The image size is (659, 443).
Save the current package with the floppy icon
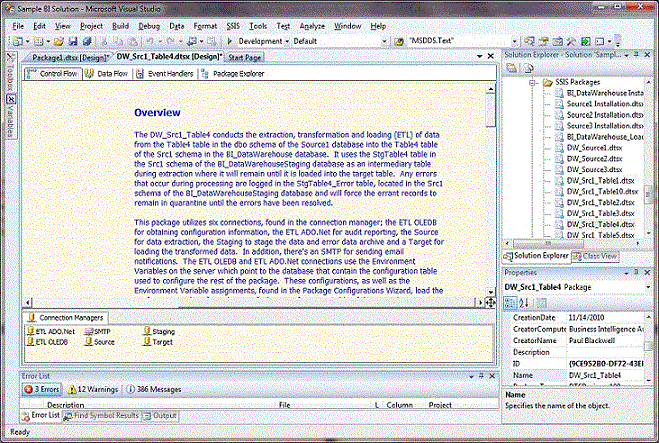[73, 41]
